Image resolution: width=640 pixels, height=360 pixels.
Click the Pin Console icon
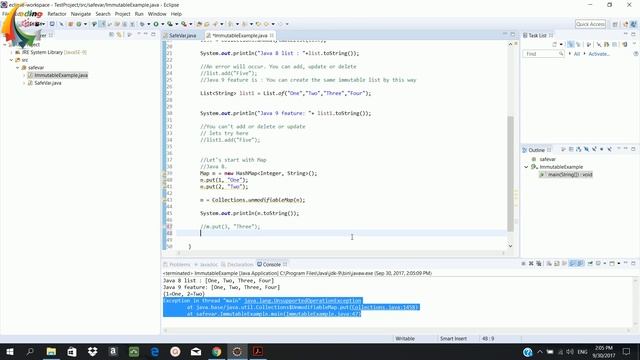[x=590, y=264]
